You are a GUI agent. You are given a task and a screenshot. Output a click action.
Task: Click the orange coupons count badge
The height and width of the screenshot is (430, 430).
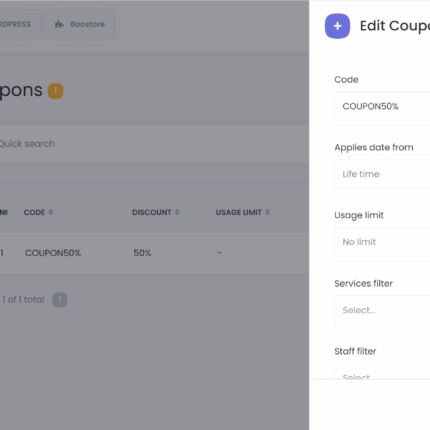(x=55, y=91)
